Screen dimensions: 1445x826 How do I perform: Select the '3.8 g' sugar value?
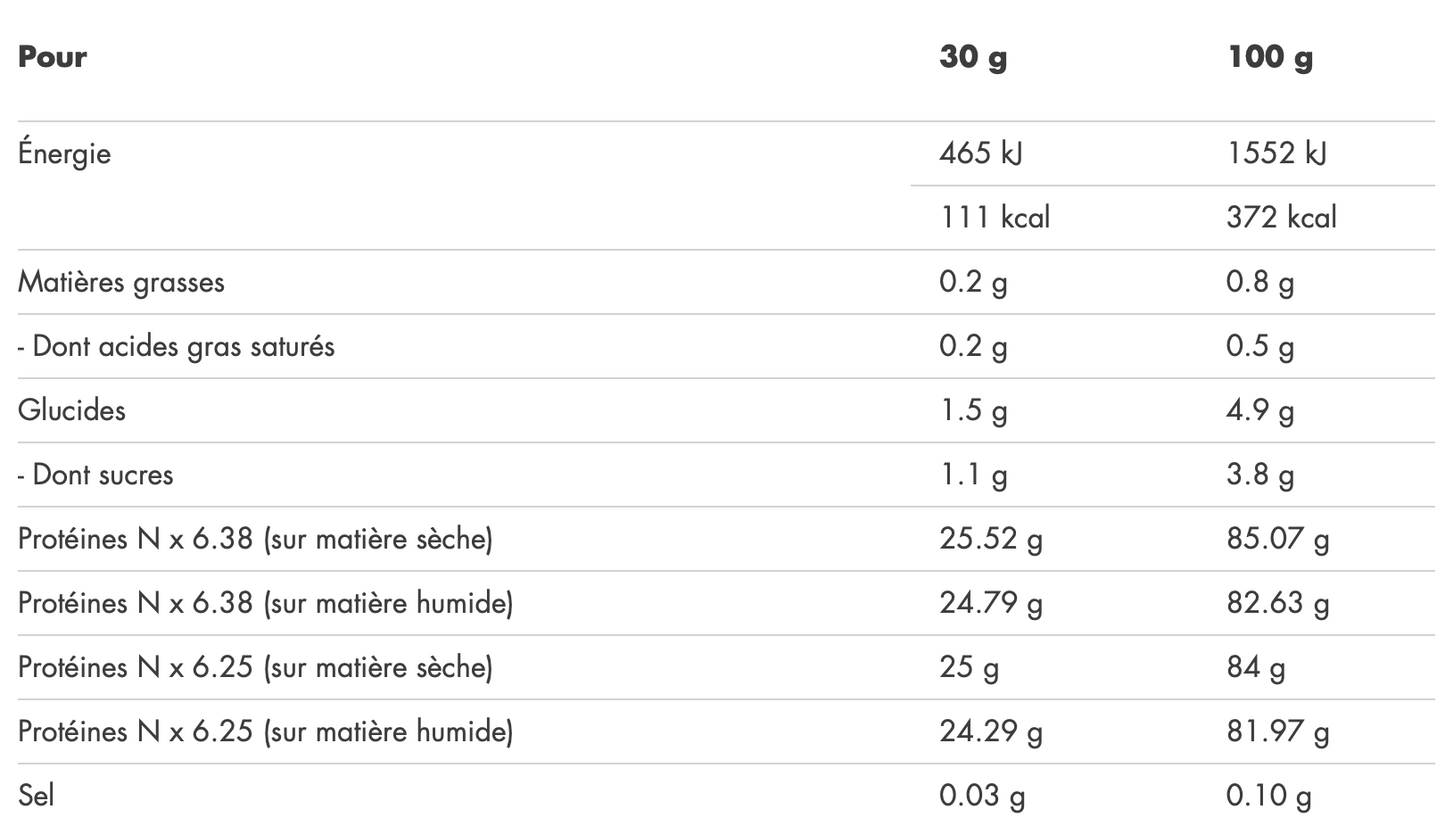1260,475
